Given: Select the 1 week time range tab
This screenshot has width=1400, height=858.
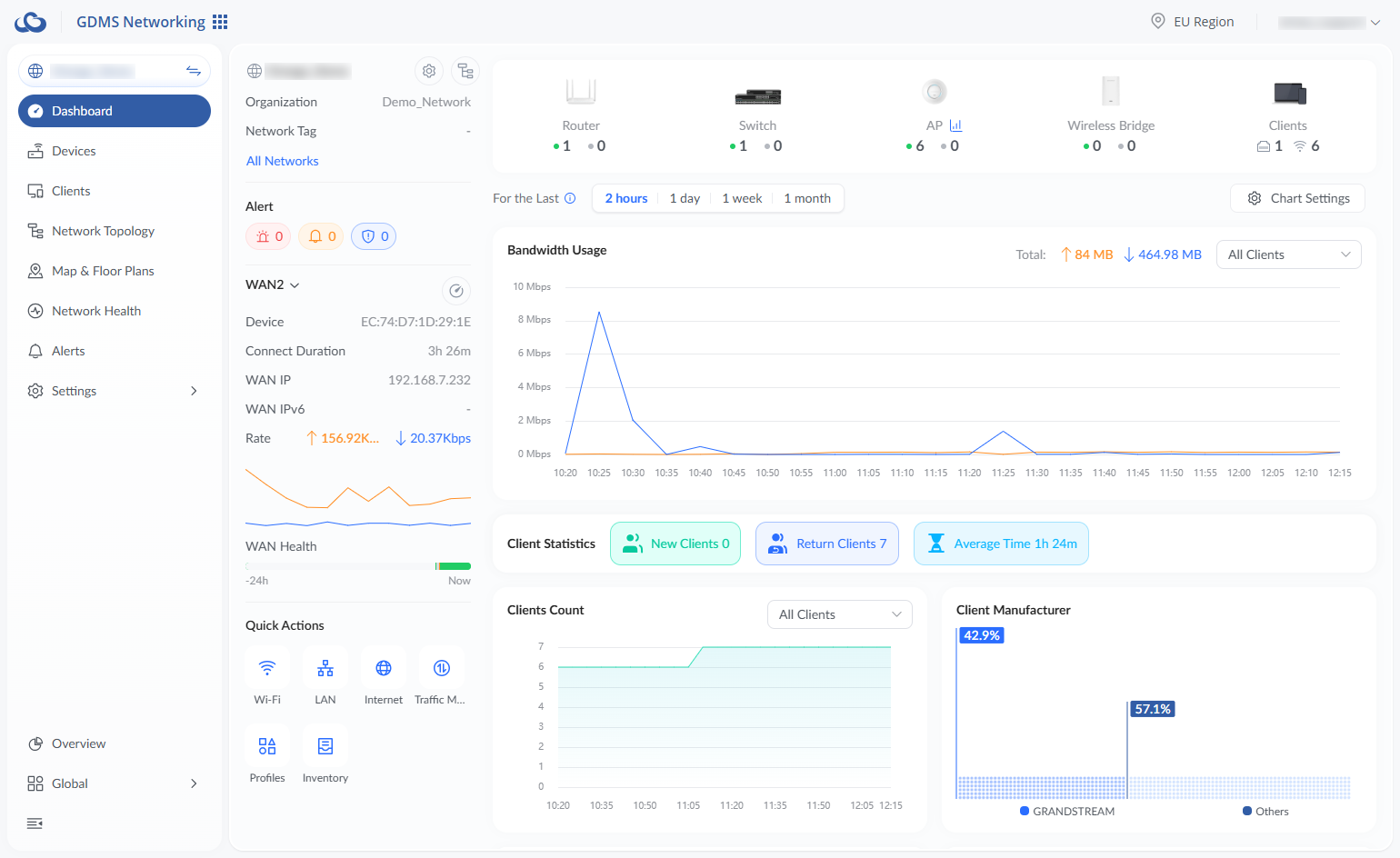Looking at the screenshot, I should tap(742, 198).
